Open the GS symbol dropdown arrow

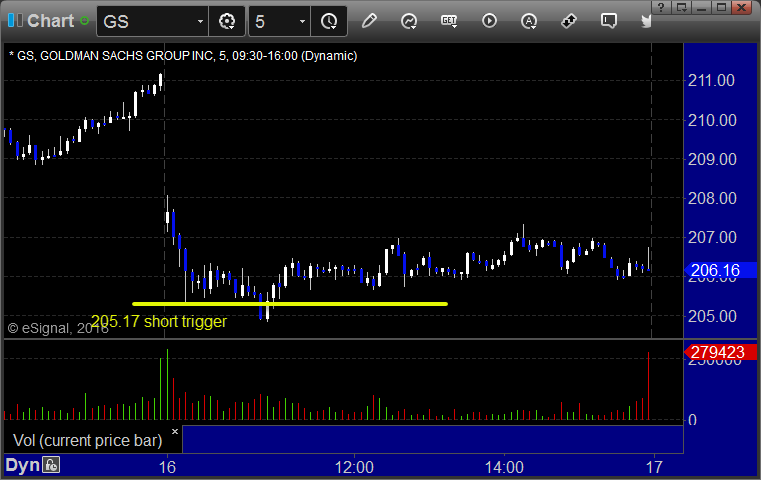[200, 22]
